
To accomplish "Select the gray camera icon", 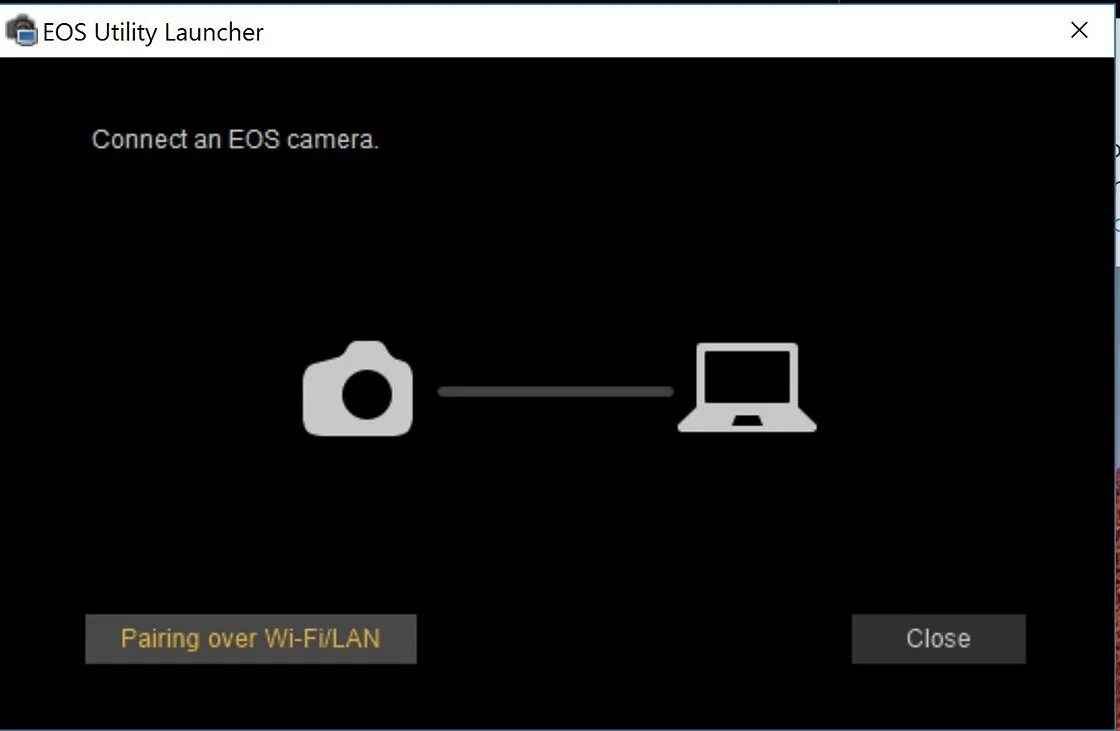I will click(x=358, y=389).
